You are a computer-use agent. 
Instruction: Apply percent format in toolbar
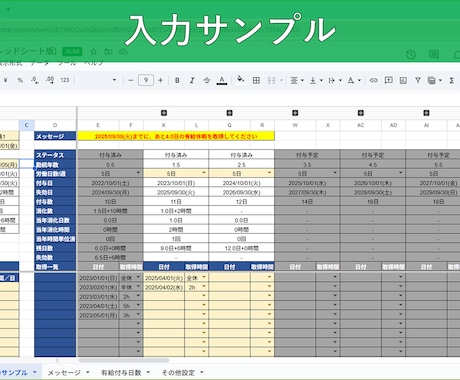(x=20, y=80)
